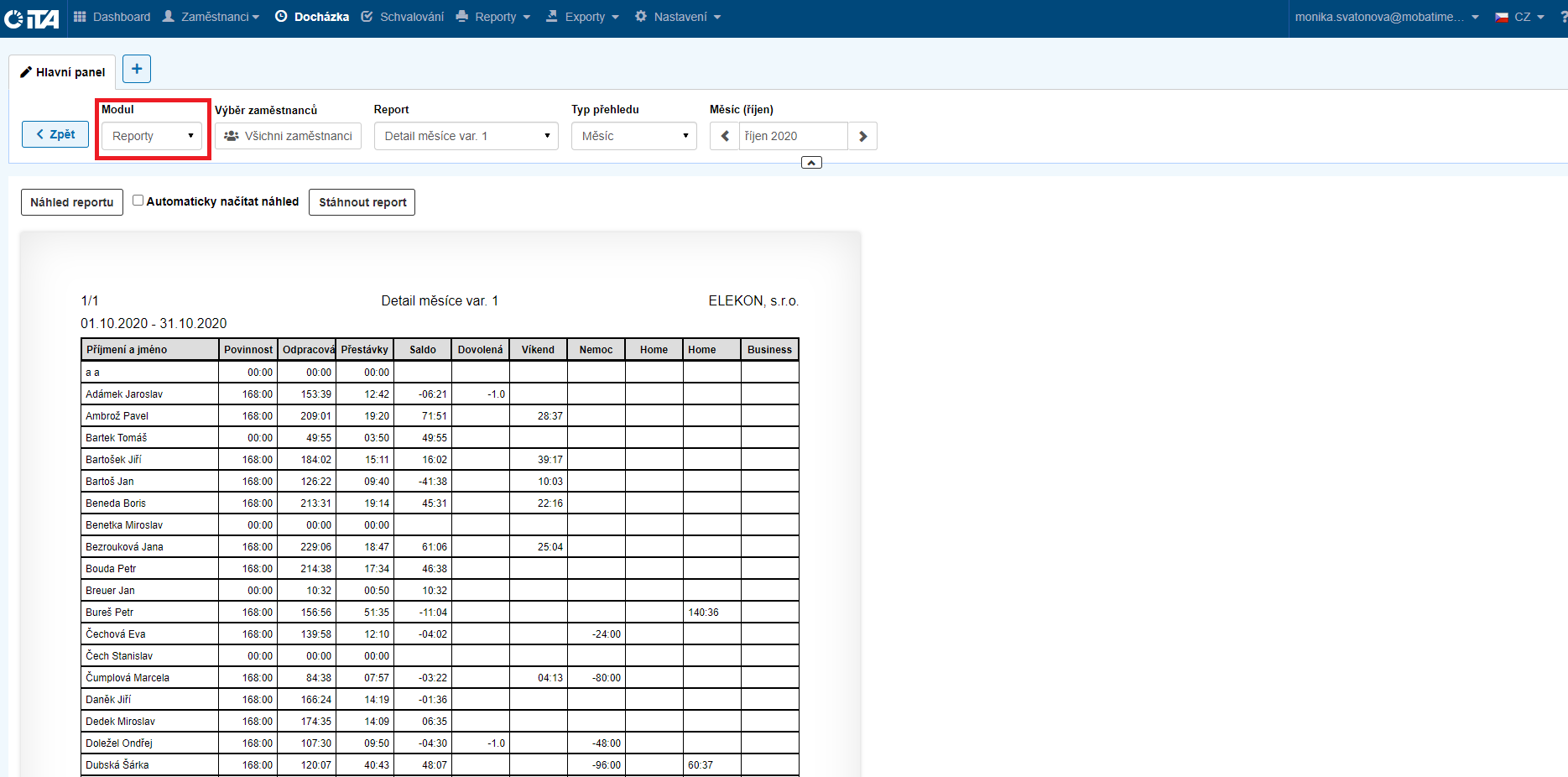Viewport: 1568px width, 777px height.
Task: Open the Typ přehledu dropdown
Action: 633,136
